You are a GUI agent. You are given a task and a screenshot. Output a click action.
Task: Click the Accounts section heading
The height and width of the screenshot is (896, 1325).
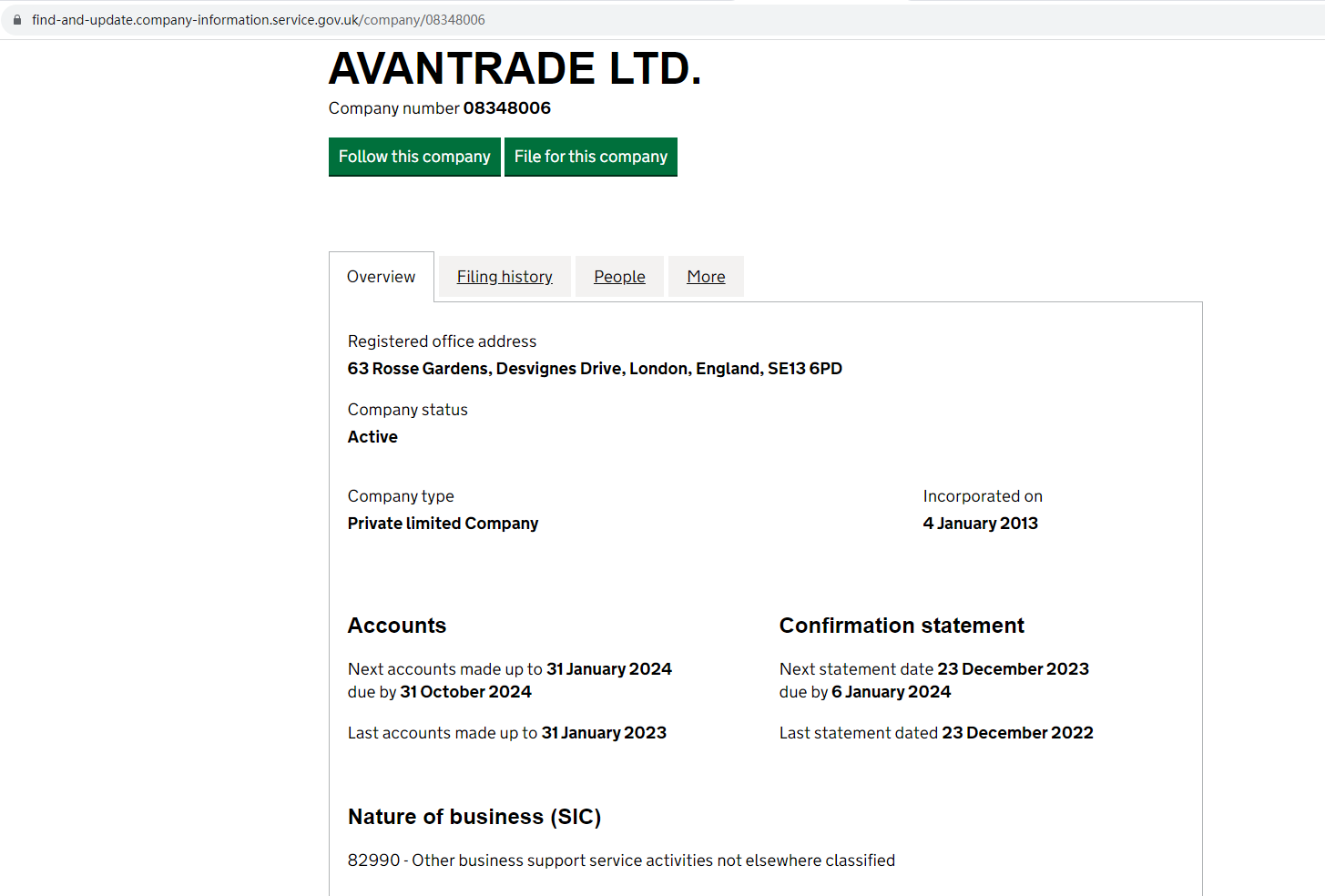pyautogui.click(x=397, y=626)
